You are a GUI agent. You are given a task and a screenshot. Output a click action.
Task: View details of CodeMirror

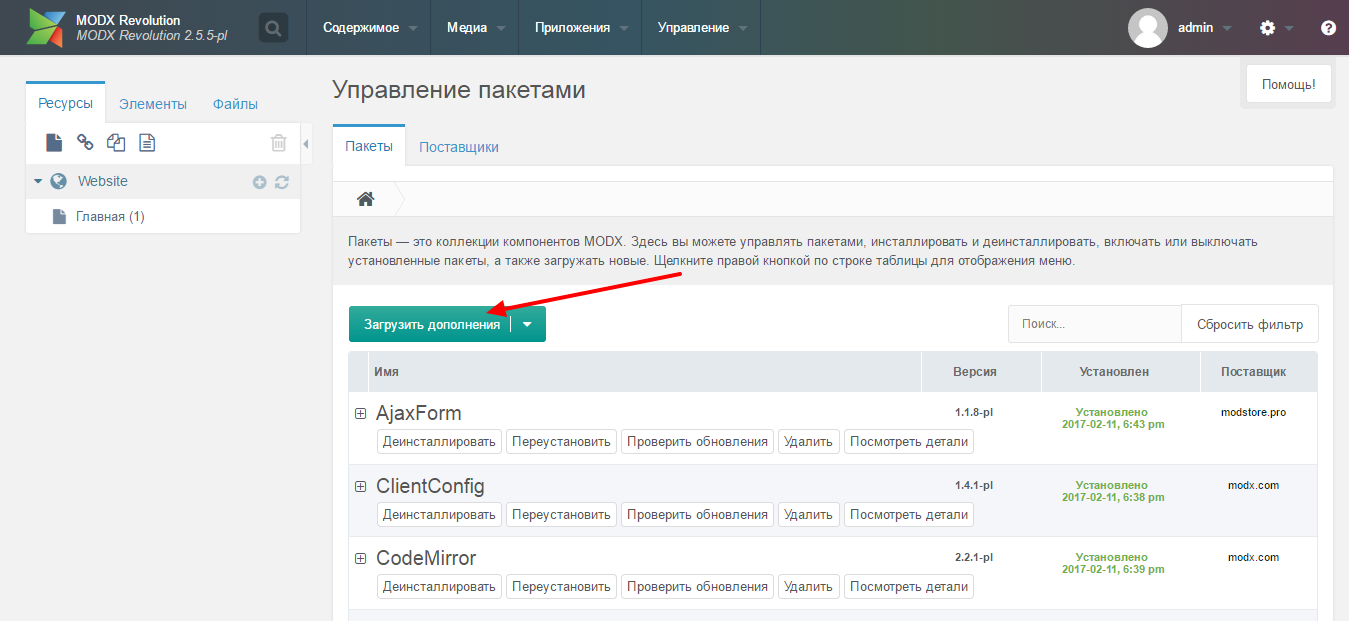909,586
